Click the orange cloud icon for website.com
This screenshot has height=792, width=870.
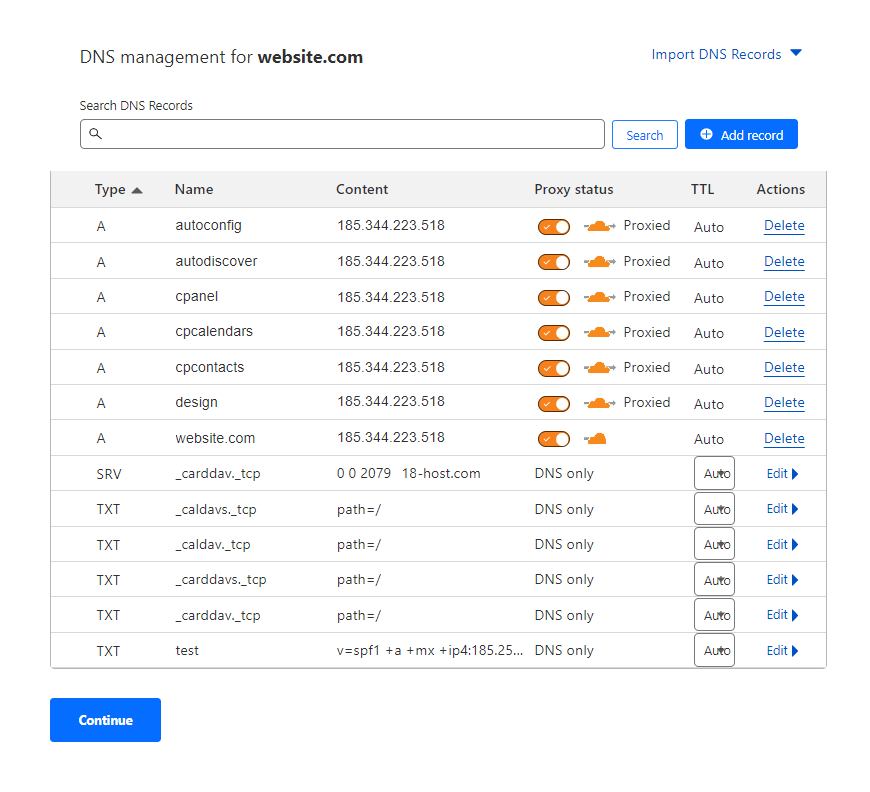tap(595, 439)
